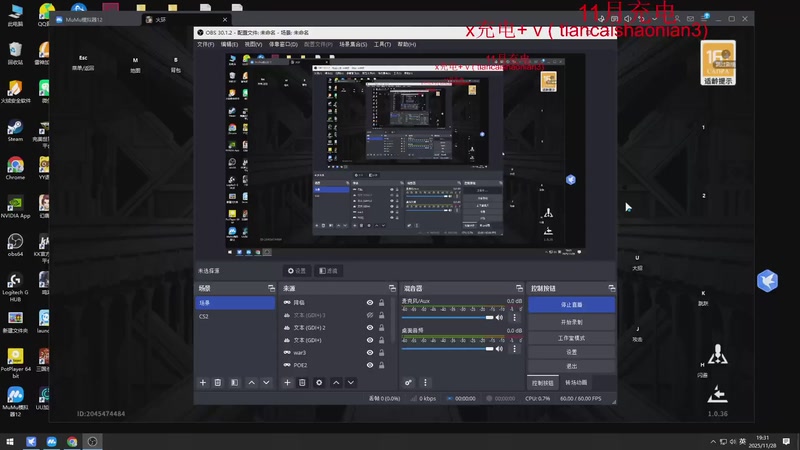Image resolution: width=800 pixels, height=450 pixels.
Task: Float the 来源 dock panel icon
Action: [x=392, y=288]
